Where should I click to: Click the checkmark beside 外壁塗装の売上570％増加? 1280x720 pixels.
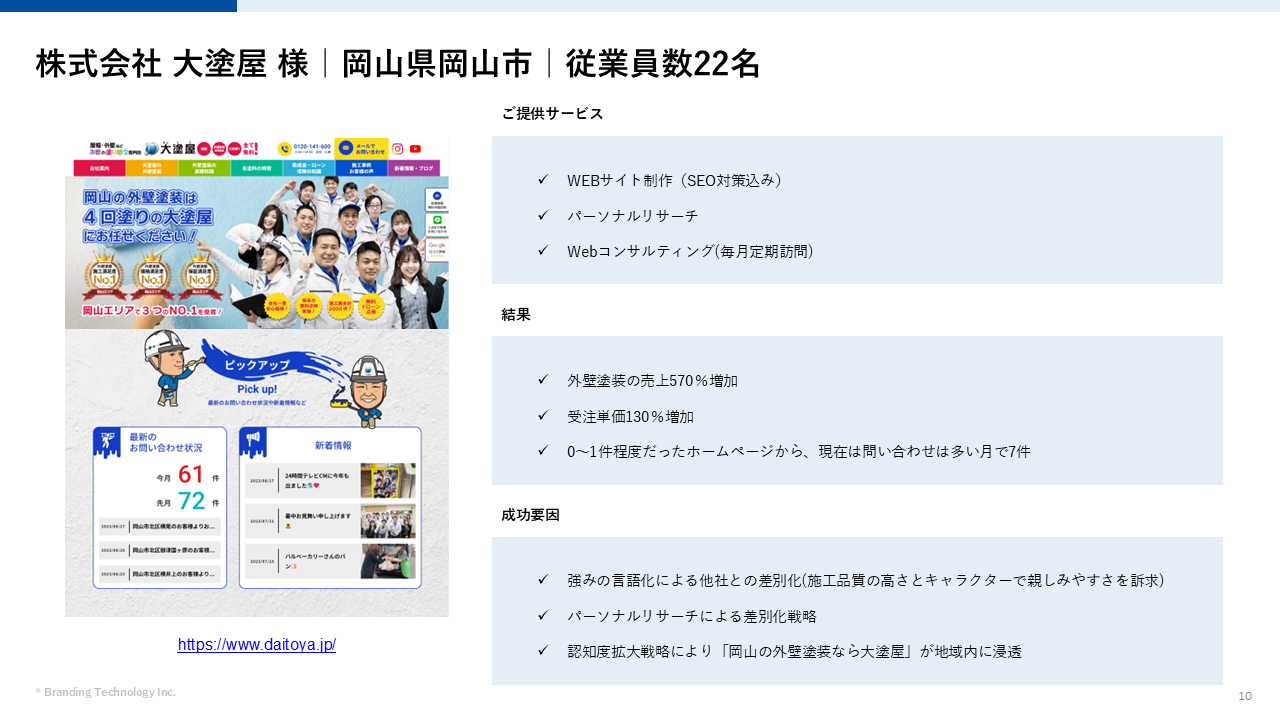coord(543,380)
